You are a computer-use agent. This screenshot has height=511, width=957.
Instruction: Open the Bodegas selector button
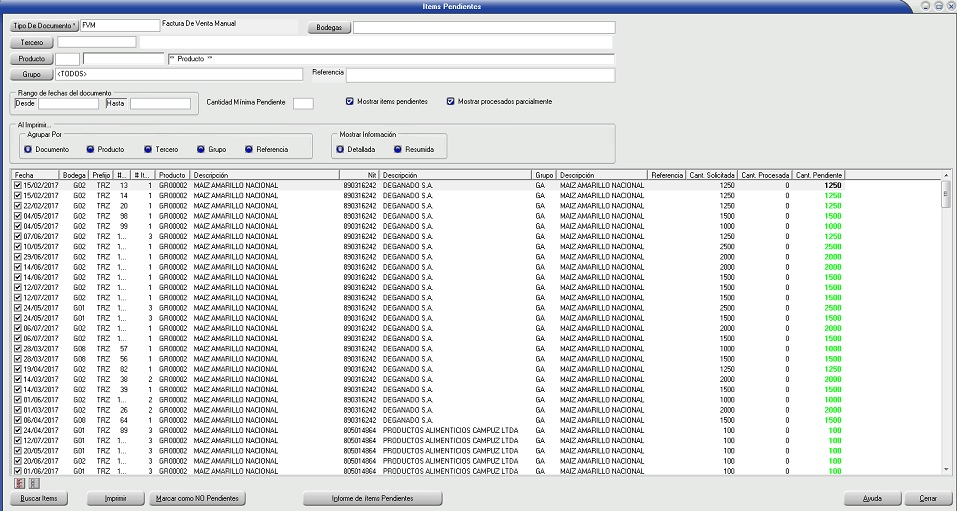click(x=328, y=28)
